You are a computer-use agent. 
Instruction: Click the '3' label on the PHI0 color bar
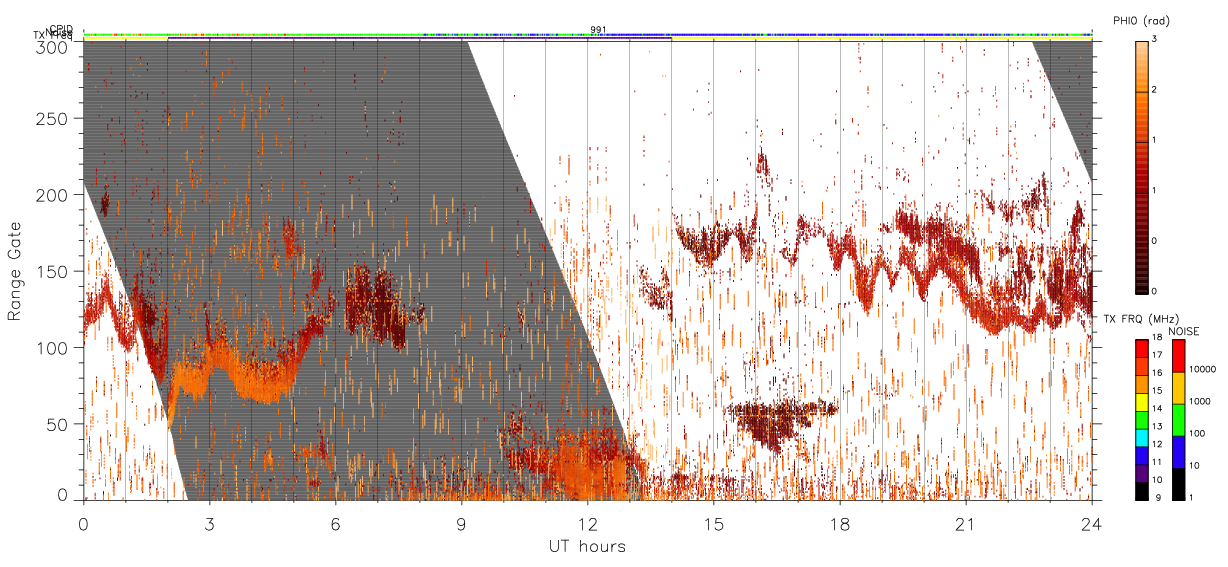(1155, 40)
